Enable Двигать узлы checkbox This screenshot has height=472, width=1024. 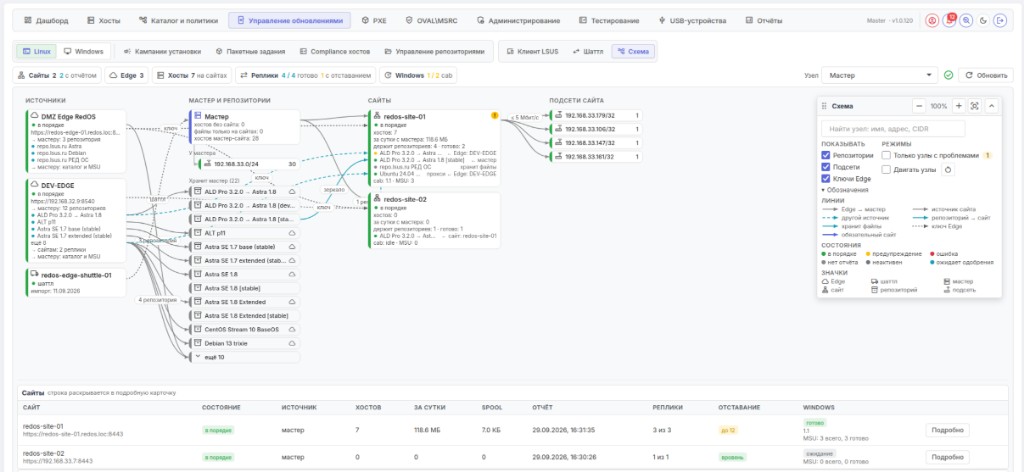point(886,169)
